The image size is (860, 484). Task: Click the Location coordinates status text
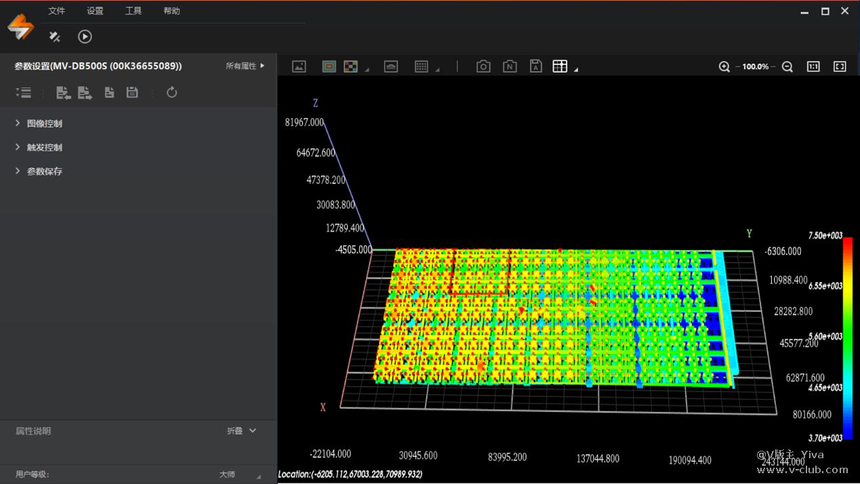point(350,474)
